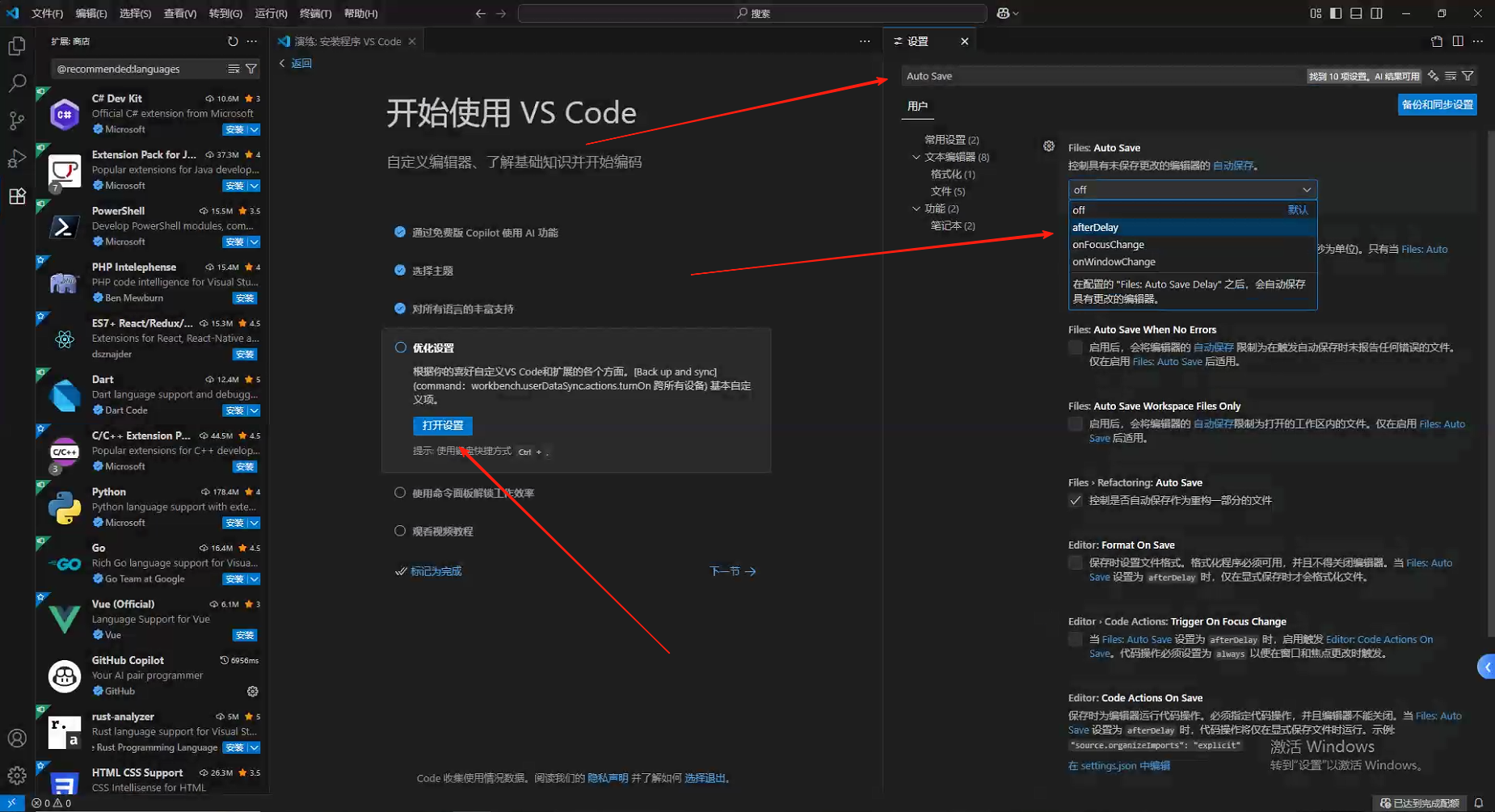Select afterDelay option in Auto Save dropdown

pyautogui.click(x=1096, y=227)
